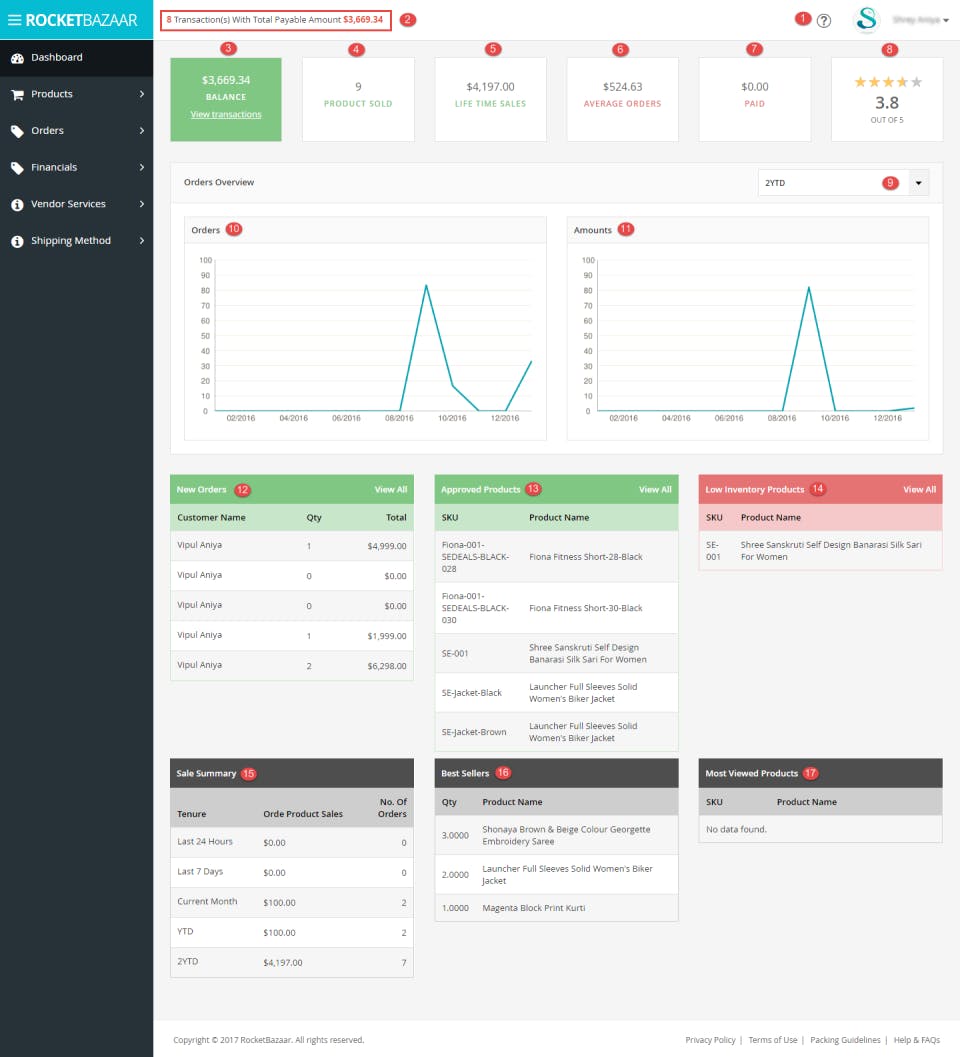Open the 2YTD period dropdown
Screen dimensions: 960x1057
click(x=843, y=183)
